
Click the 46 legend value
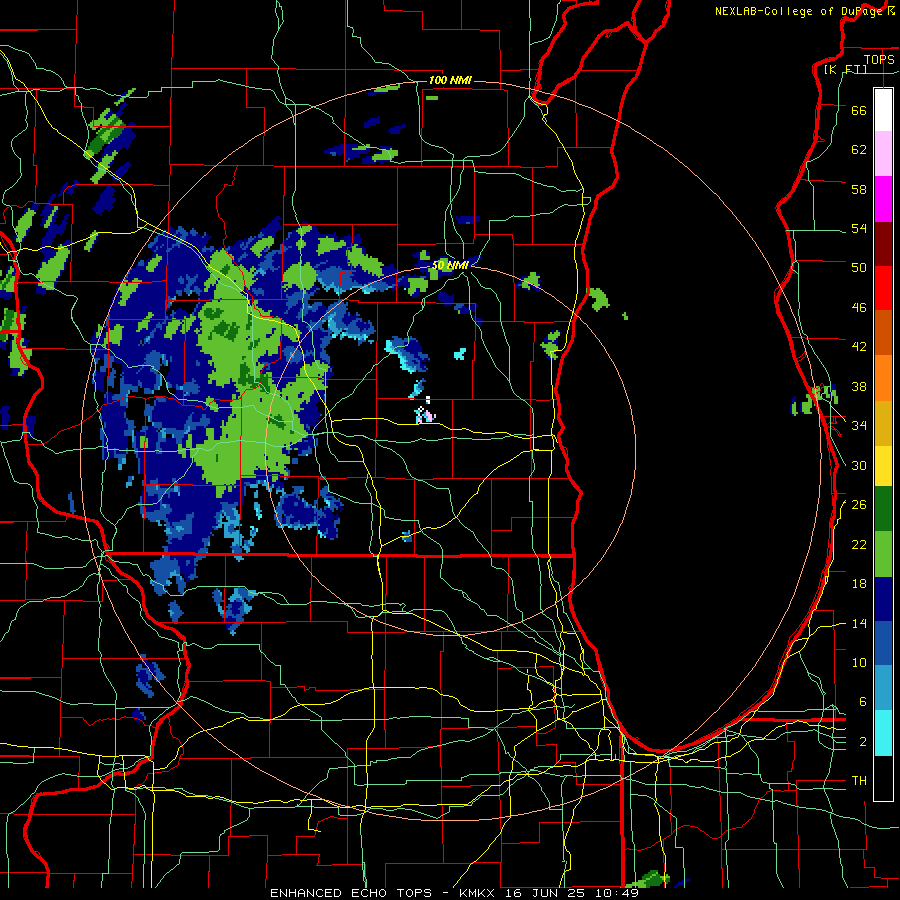coord(859,308)
